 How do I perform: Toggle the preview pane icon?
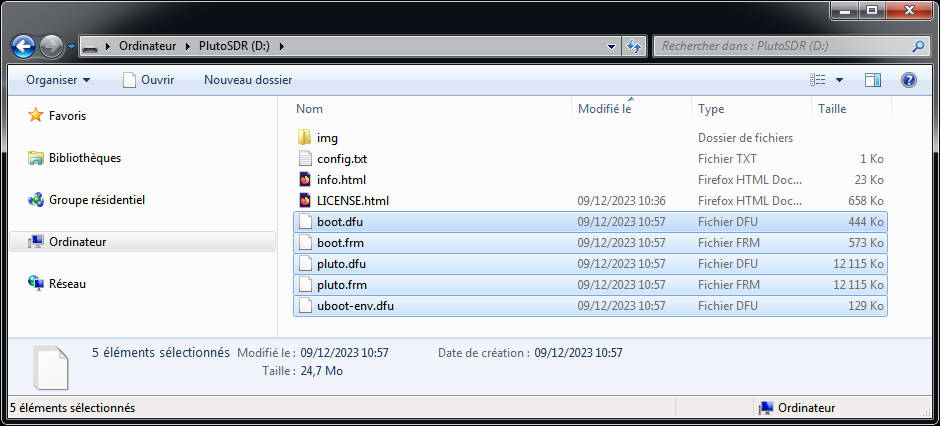(873, 80)
